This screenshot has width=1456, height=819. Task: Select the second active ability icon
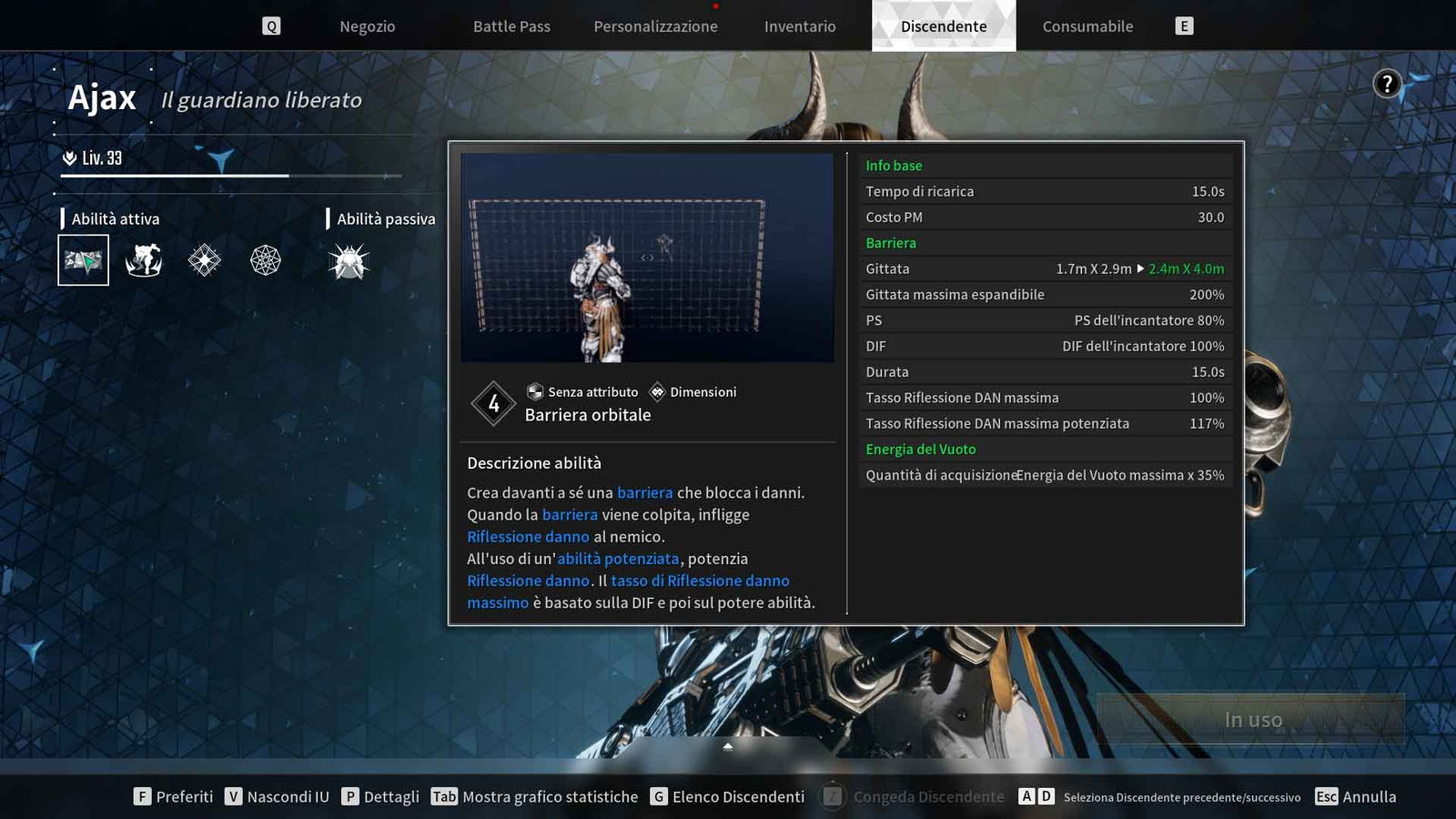tap(143, 259)
